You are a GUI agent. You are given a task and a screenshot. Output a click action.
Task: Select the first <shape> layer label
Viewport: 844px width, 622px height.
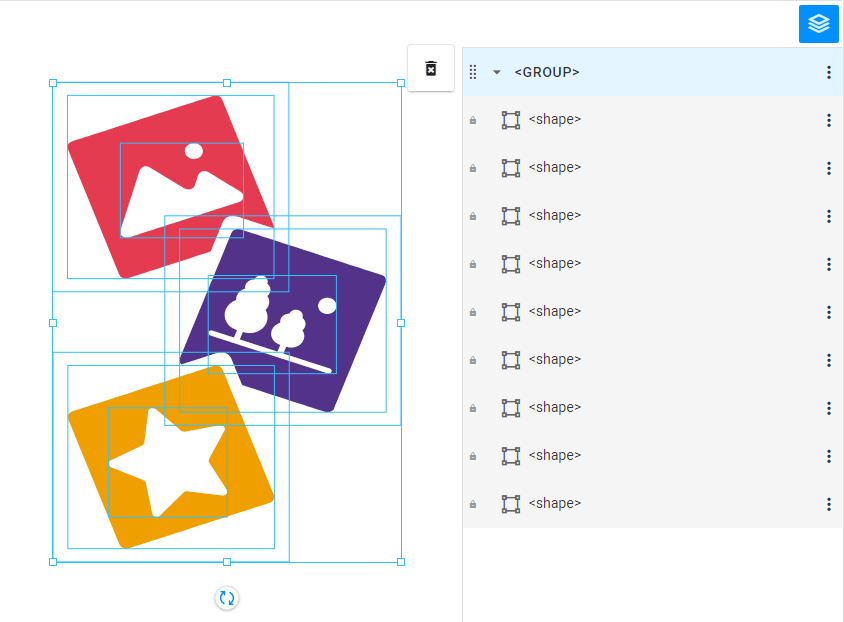(555, 119)
